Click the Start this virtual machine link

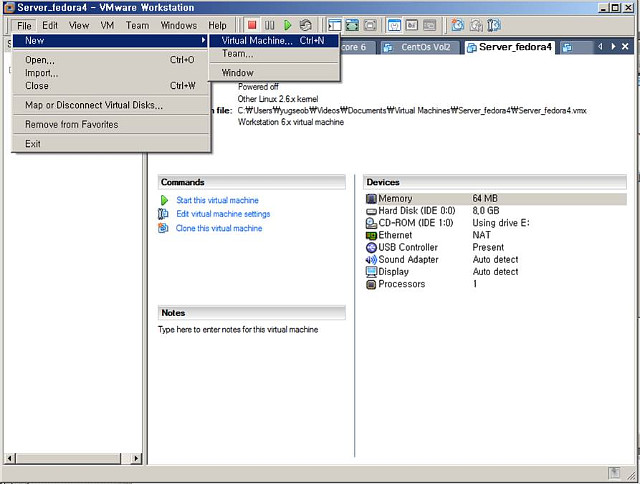217,200
